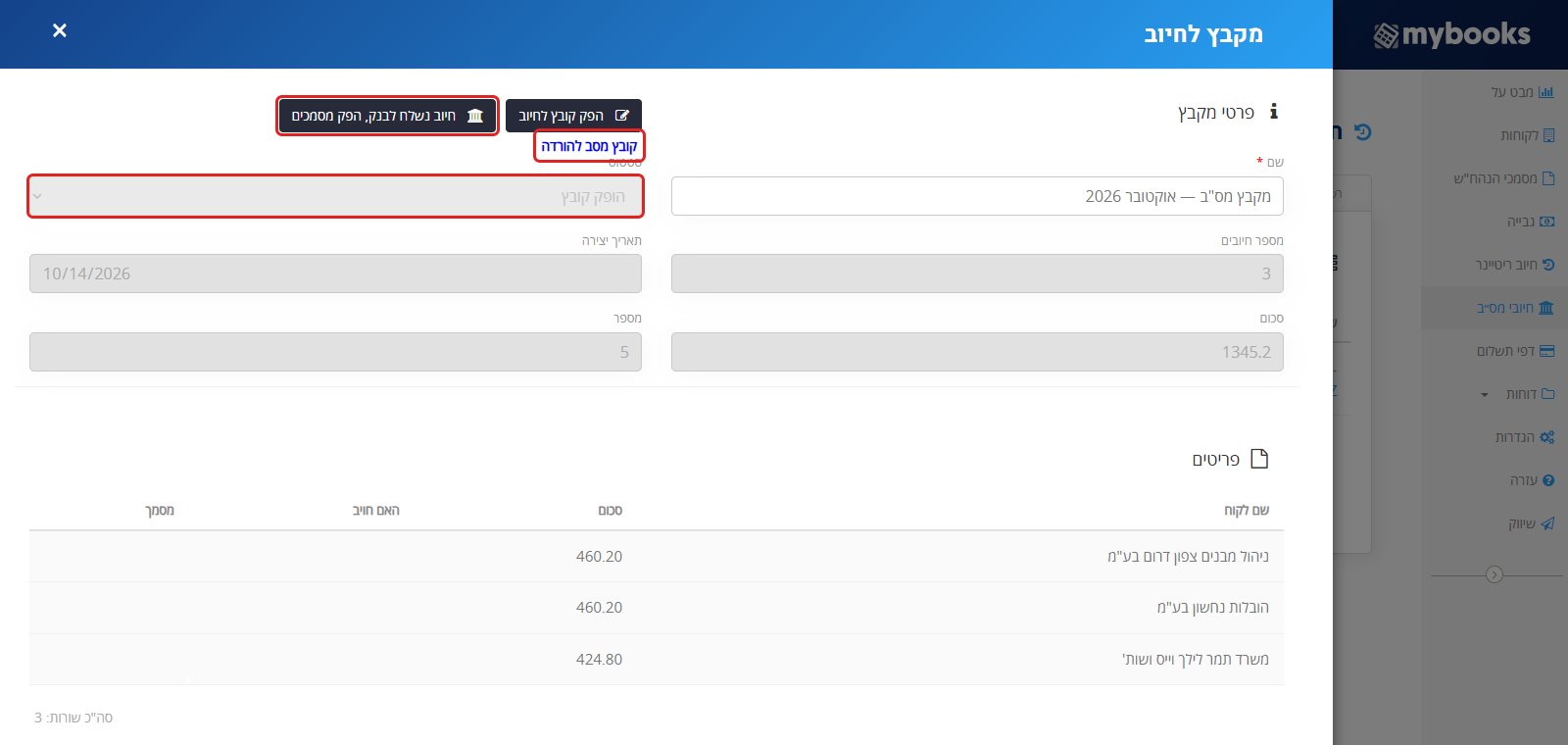Viewport: 1568px width, 745px height.
Task: Click the גבייה money icon in sidebar
Action: click(x=1547, y=222)
